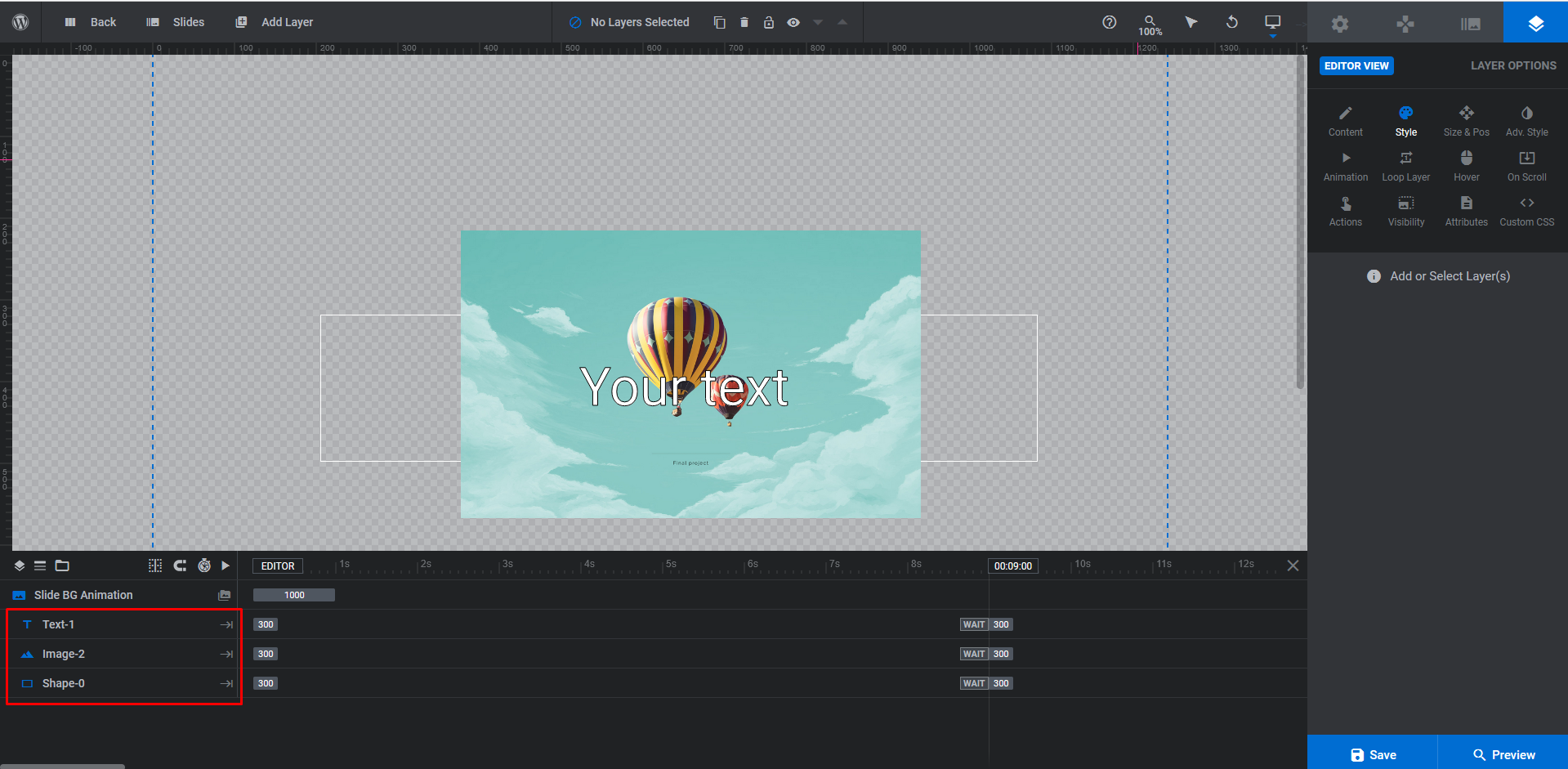Viewport: 1568px width, 769px height.
Task: Open the Slides list
Action: [175, 22]
